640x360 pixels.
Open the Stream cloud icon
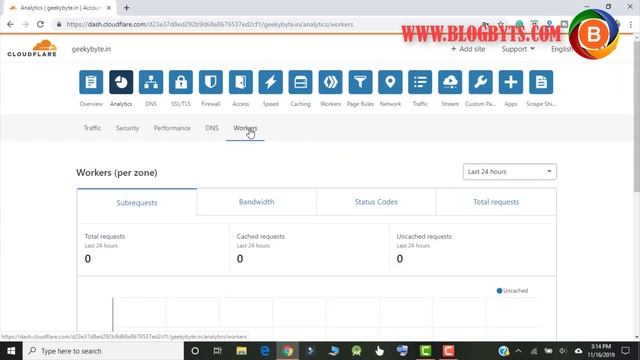450,82
